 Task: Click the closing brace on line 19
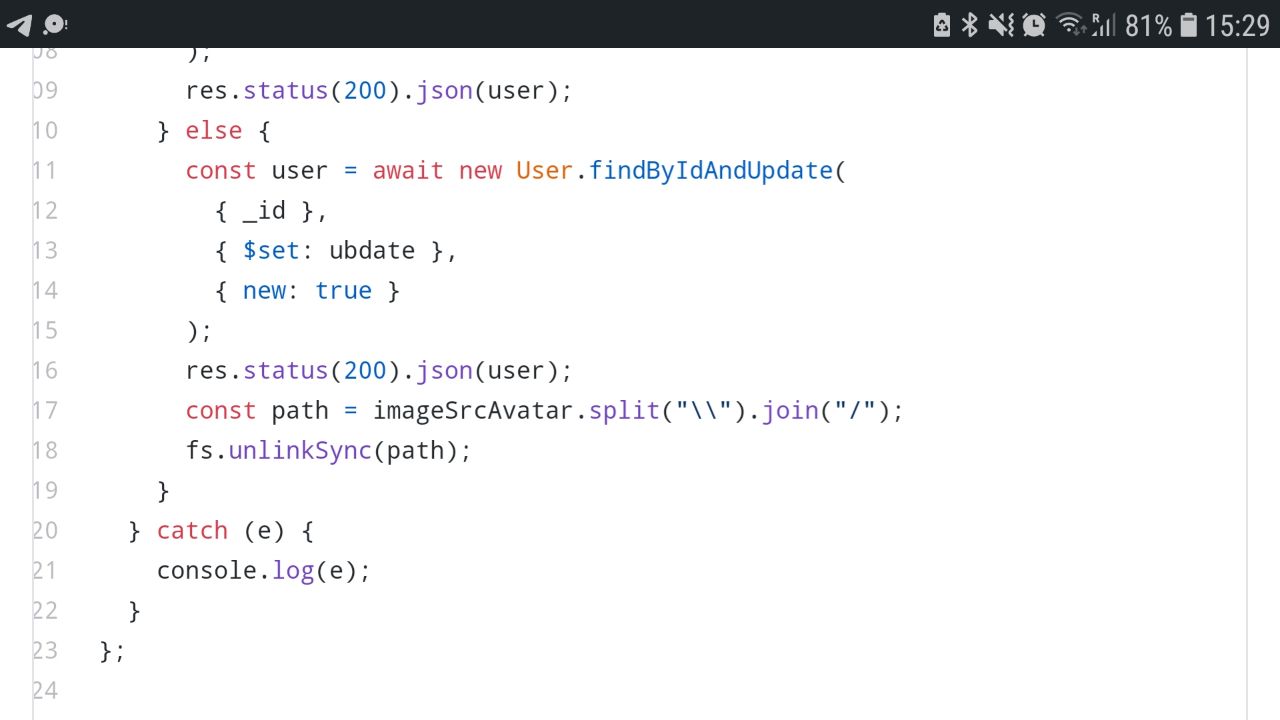click(164, 491)
